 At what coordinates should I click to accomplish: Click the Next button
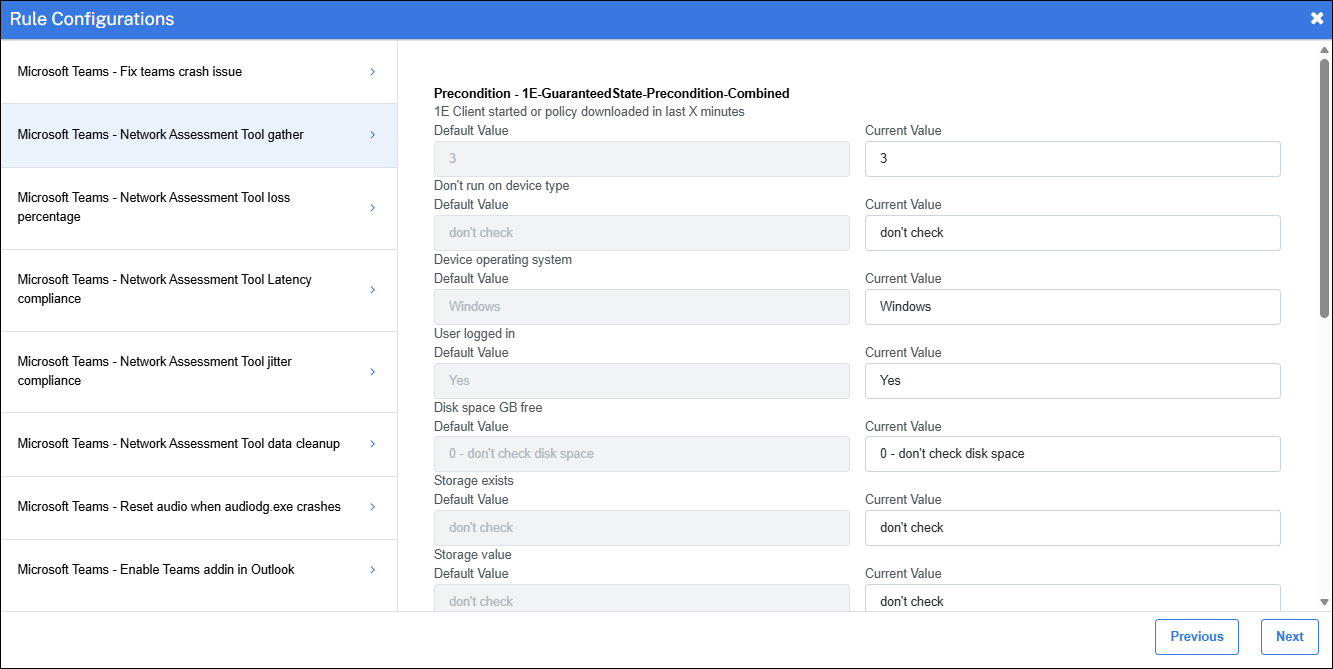[x=1289, y=637]
